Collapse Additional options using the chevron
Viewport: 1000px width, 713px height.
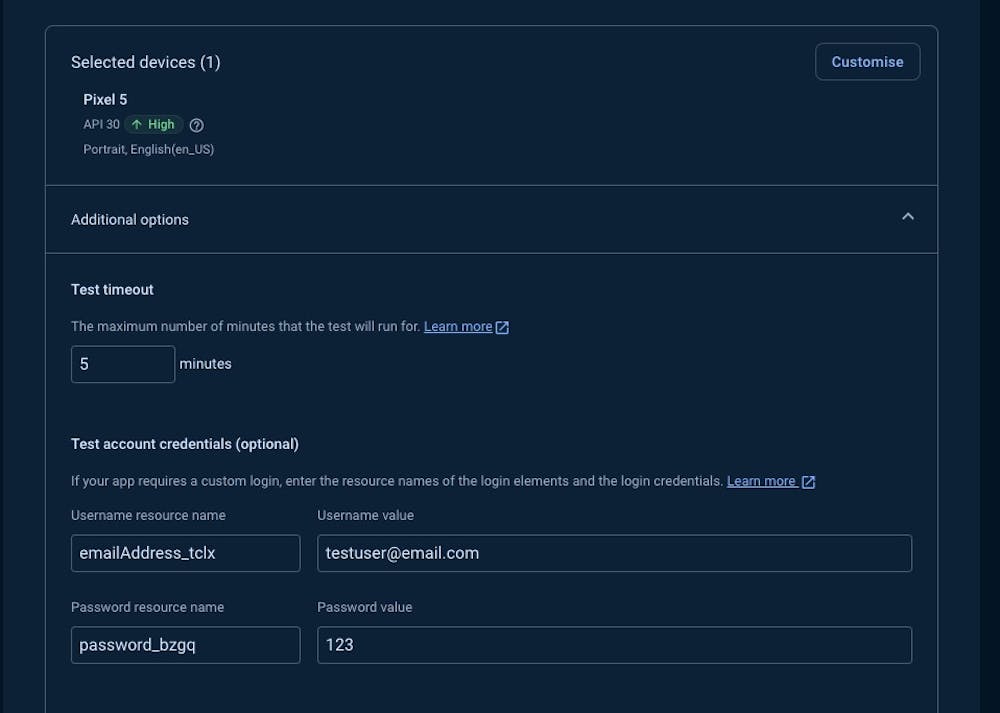[x=908, y=217]
